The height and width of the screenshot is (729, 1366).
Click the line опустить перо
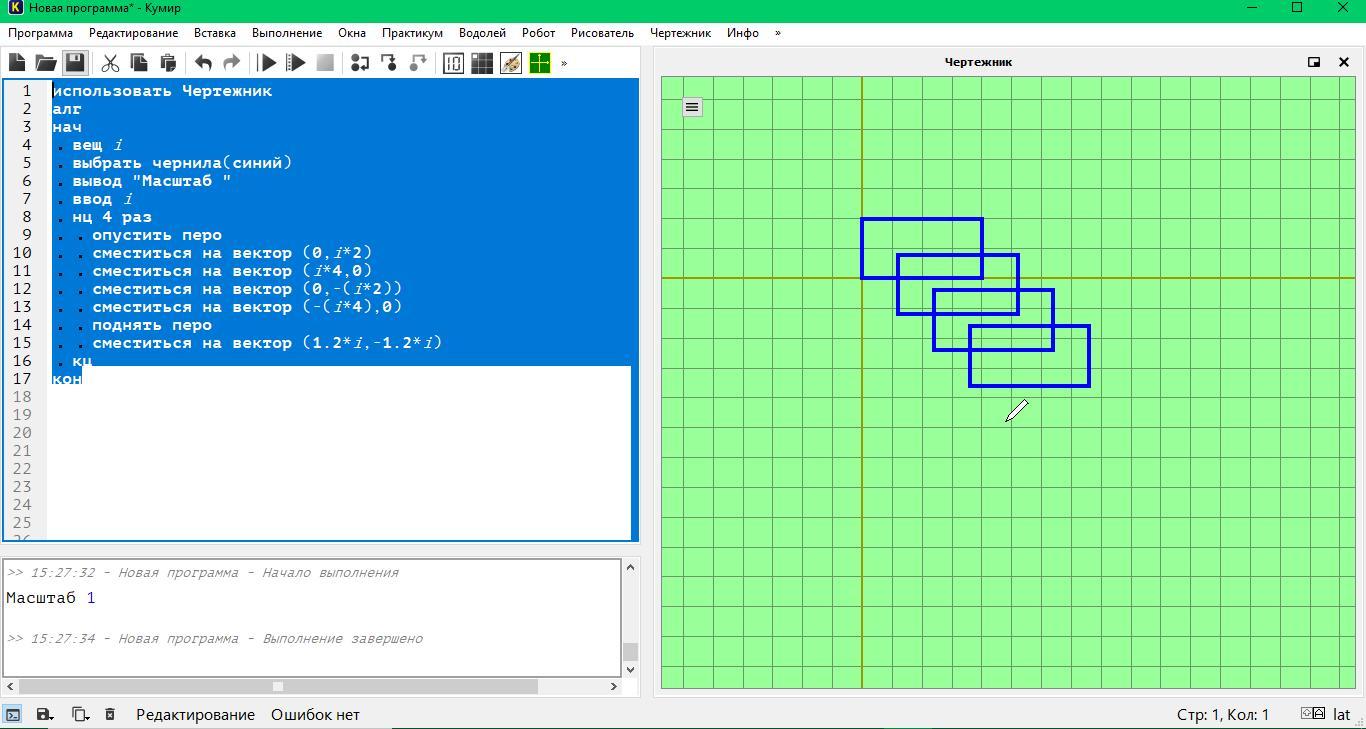tap(157, 235)
